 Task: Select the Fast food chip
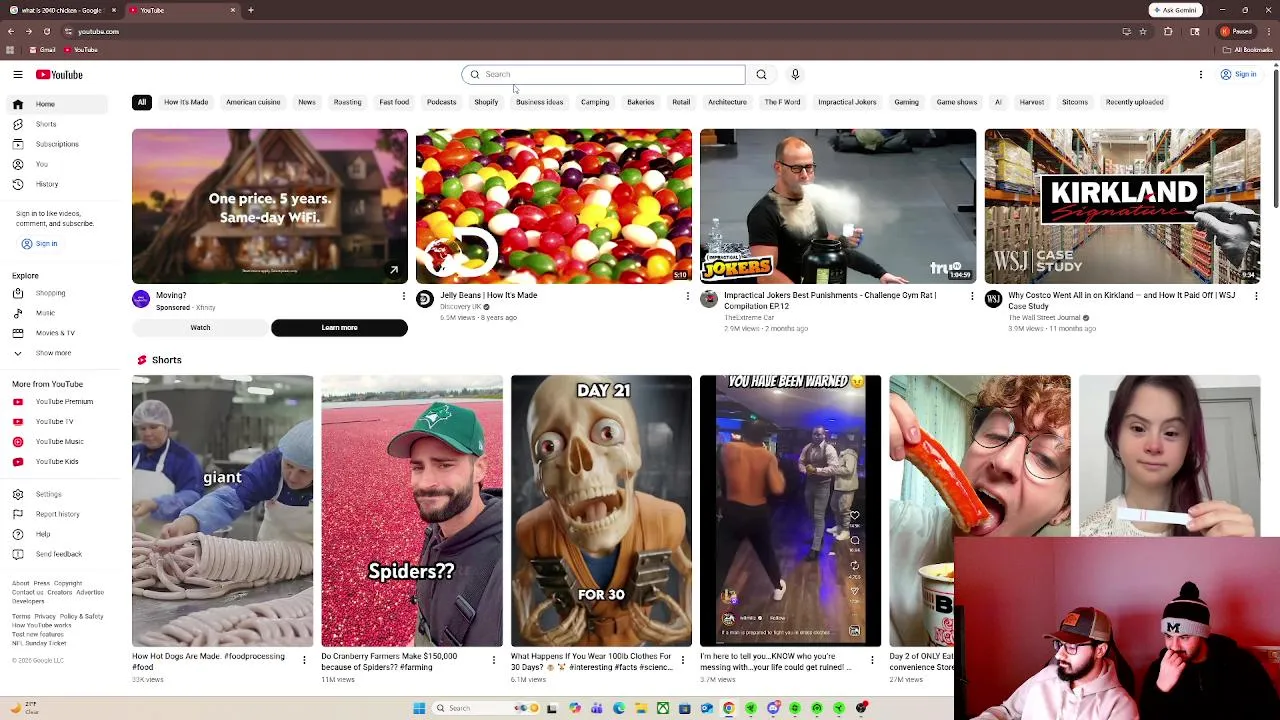point(394,102)
